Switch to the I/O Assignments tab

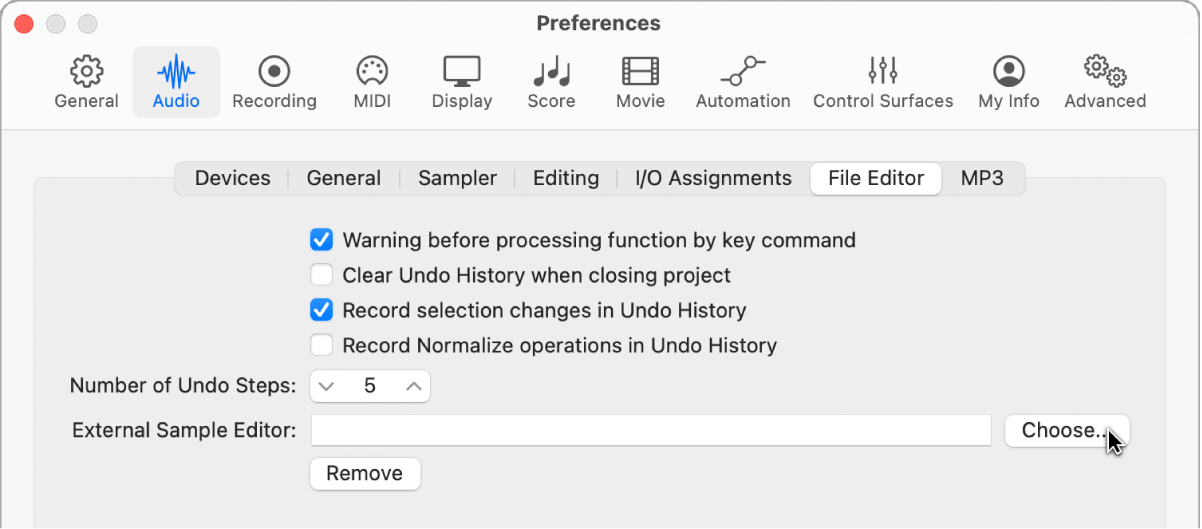(x=713, y=179)
